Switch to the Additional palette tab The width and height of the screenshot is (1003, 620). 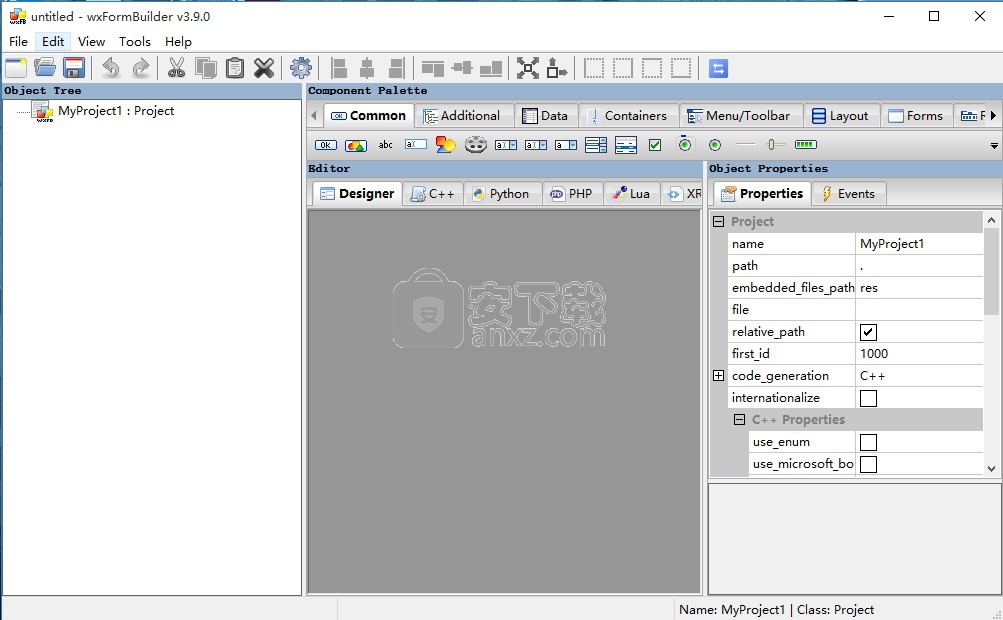463,116
